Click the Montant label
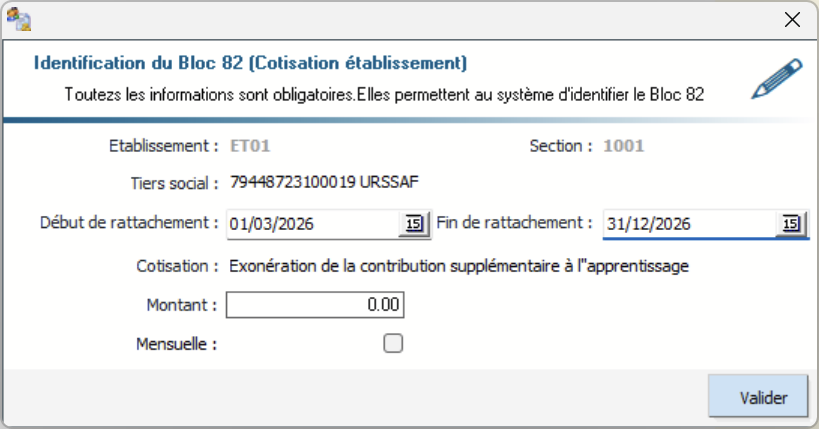Screen dimensions: 819x429 click(181, 305)
